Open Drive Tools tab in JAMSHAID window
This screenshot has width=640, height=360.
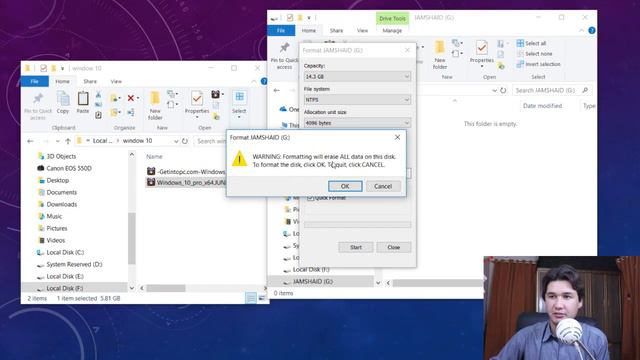(x=392, y=18)
